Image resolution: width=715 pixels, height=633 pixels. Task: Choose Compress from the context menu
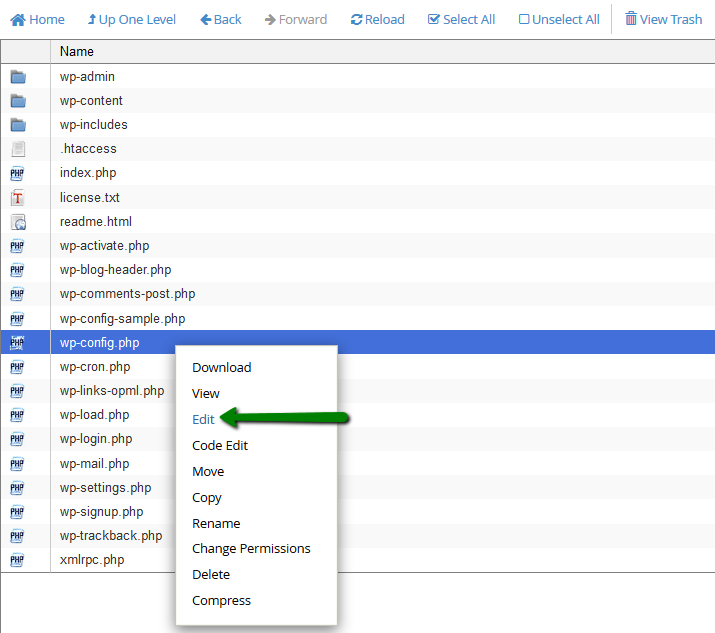[221, 601]
